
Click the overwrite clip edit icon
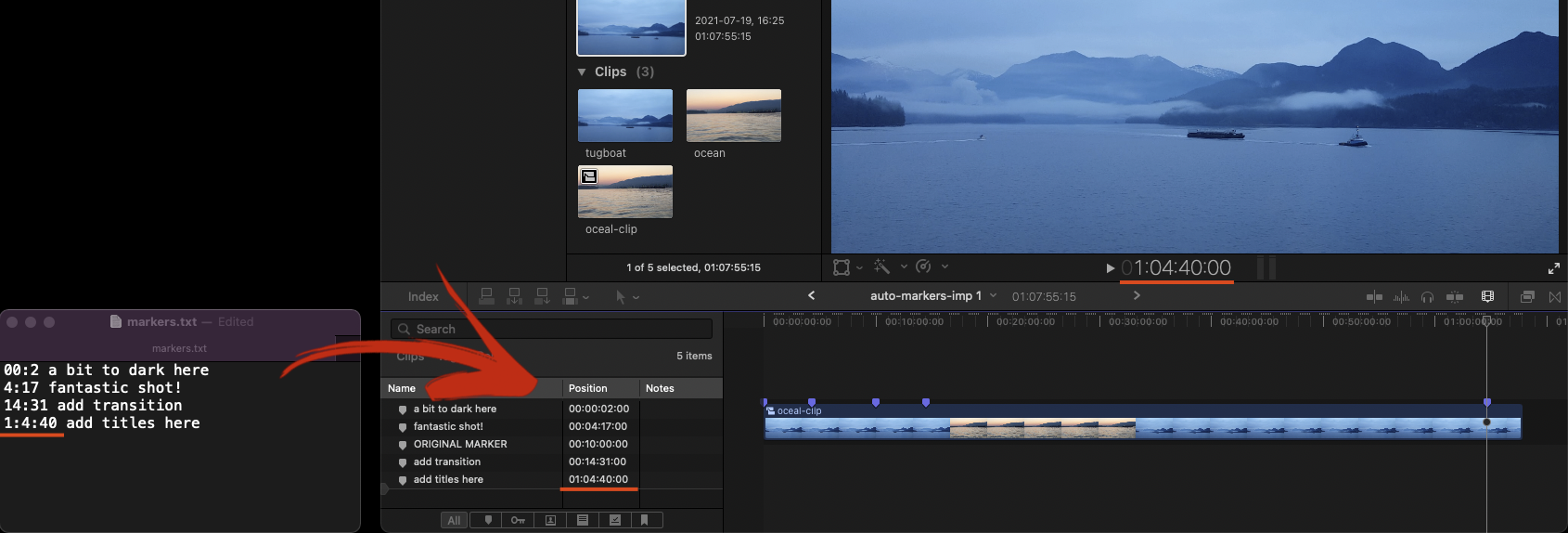571,296
